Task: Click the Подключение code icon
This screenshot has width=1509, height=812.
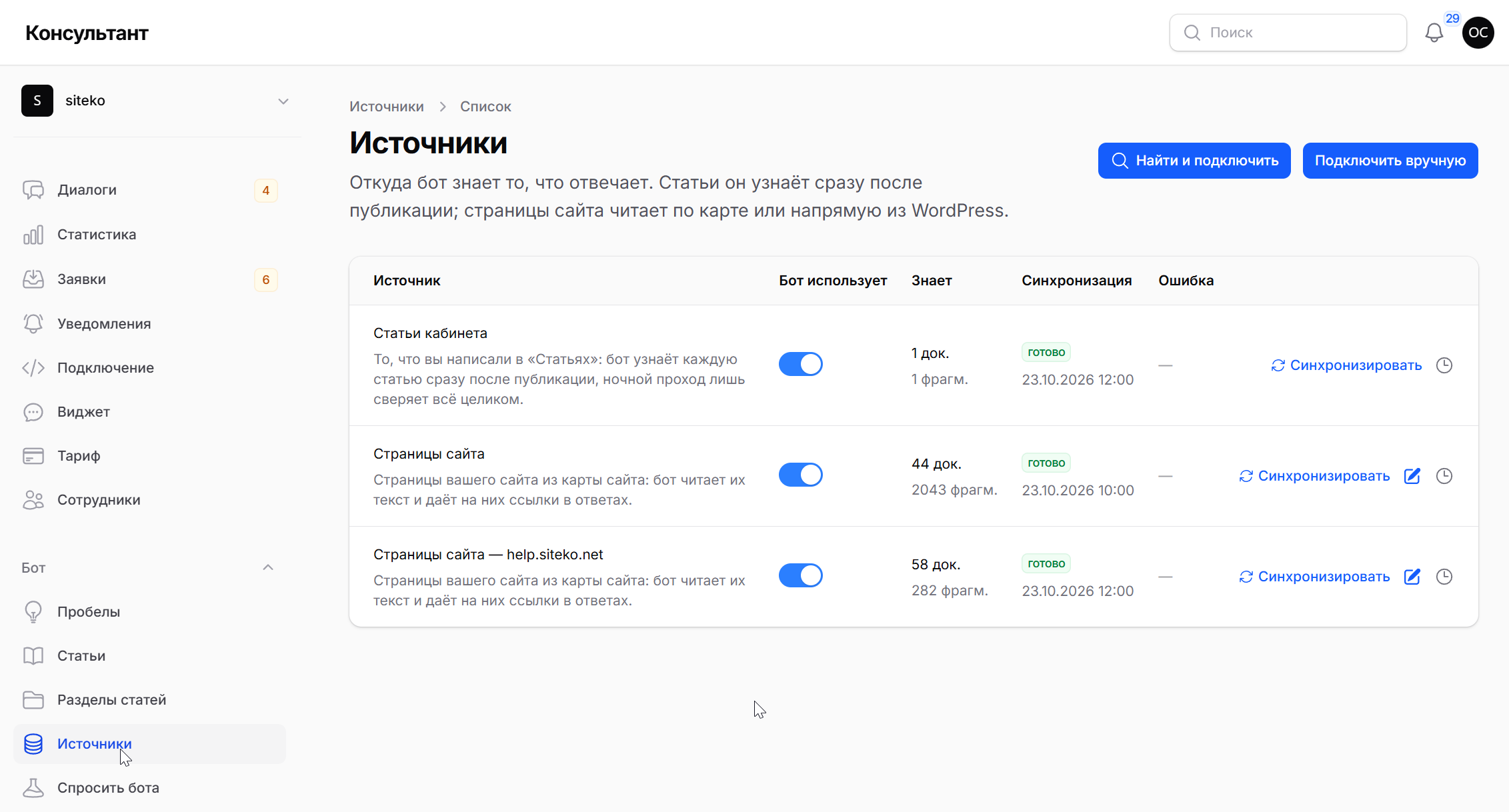Action: 33,368
